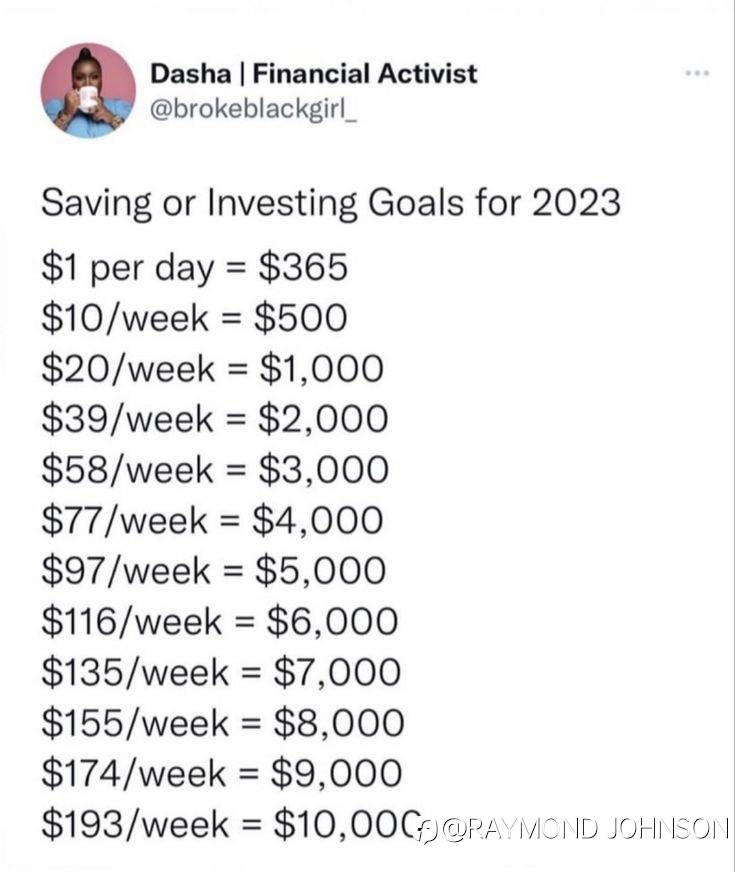Click the $155/week = $8,000 line

[223, 723]
